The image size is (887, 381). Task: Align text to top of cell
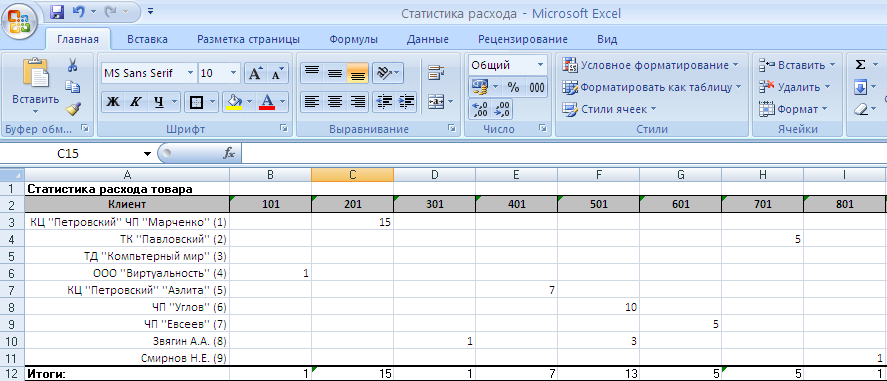[x=312, y=73]
